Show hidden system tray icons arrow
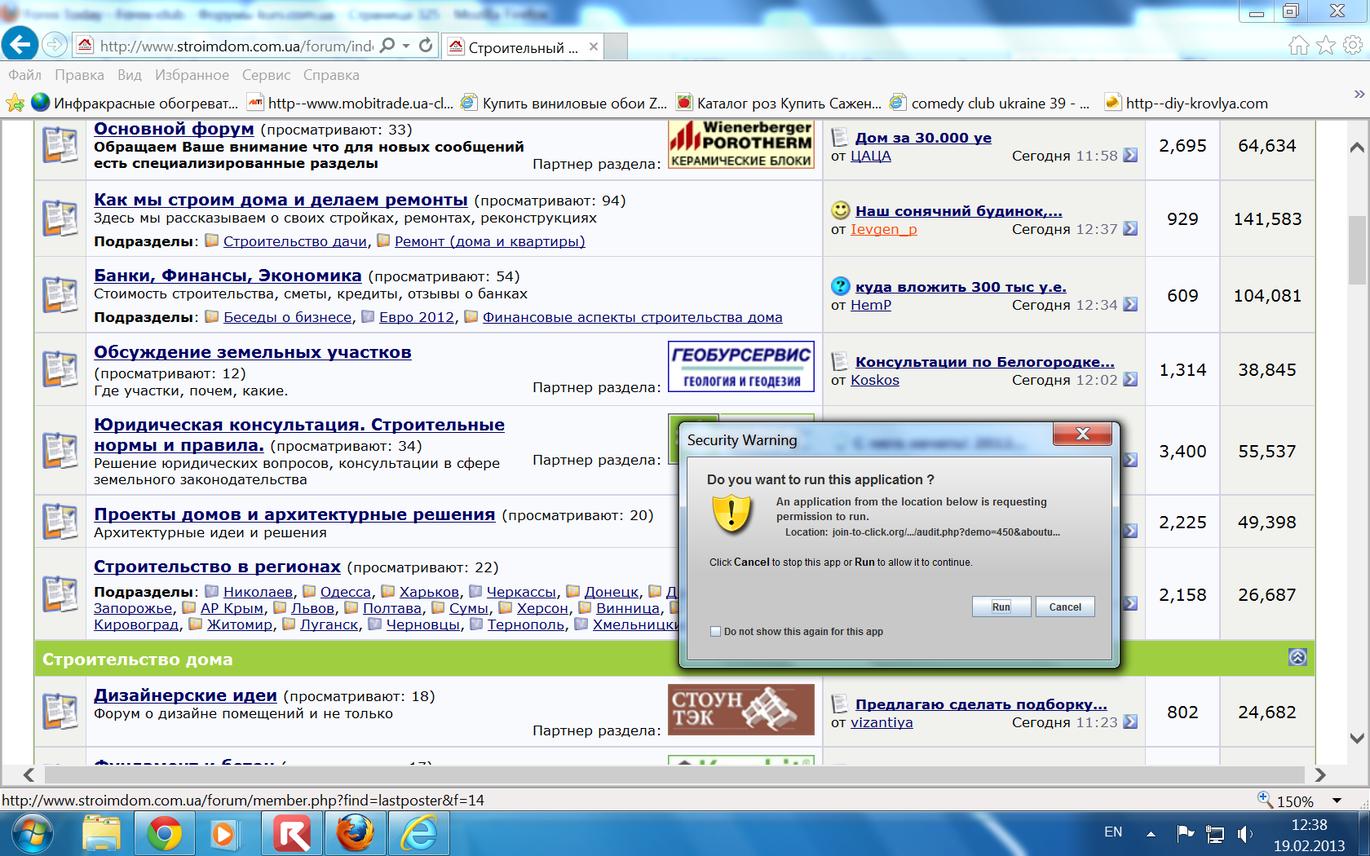 (1152, 832)
